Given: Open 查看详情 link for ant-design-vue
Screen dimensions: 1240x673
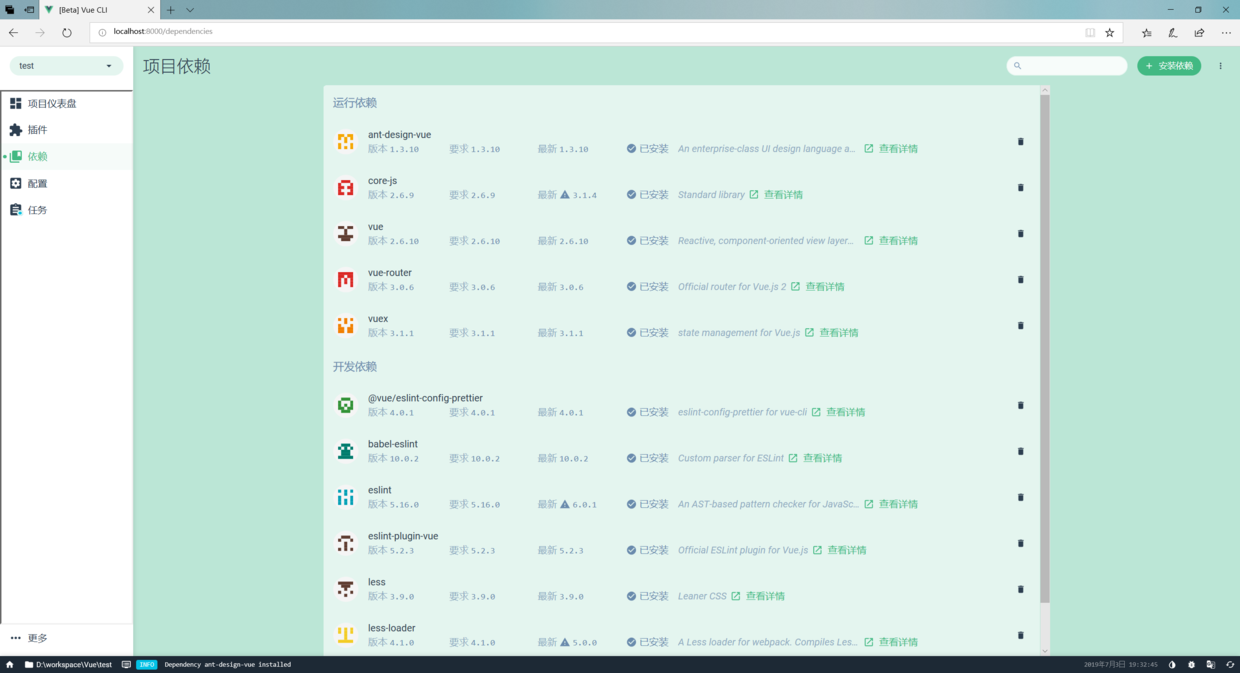Looking at the screenshot, I should [x=891, y=149].
